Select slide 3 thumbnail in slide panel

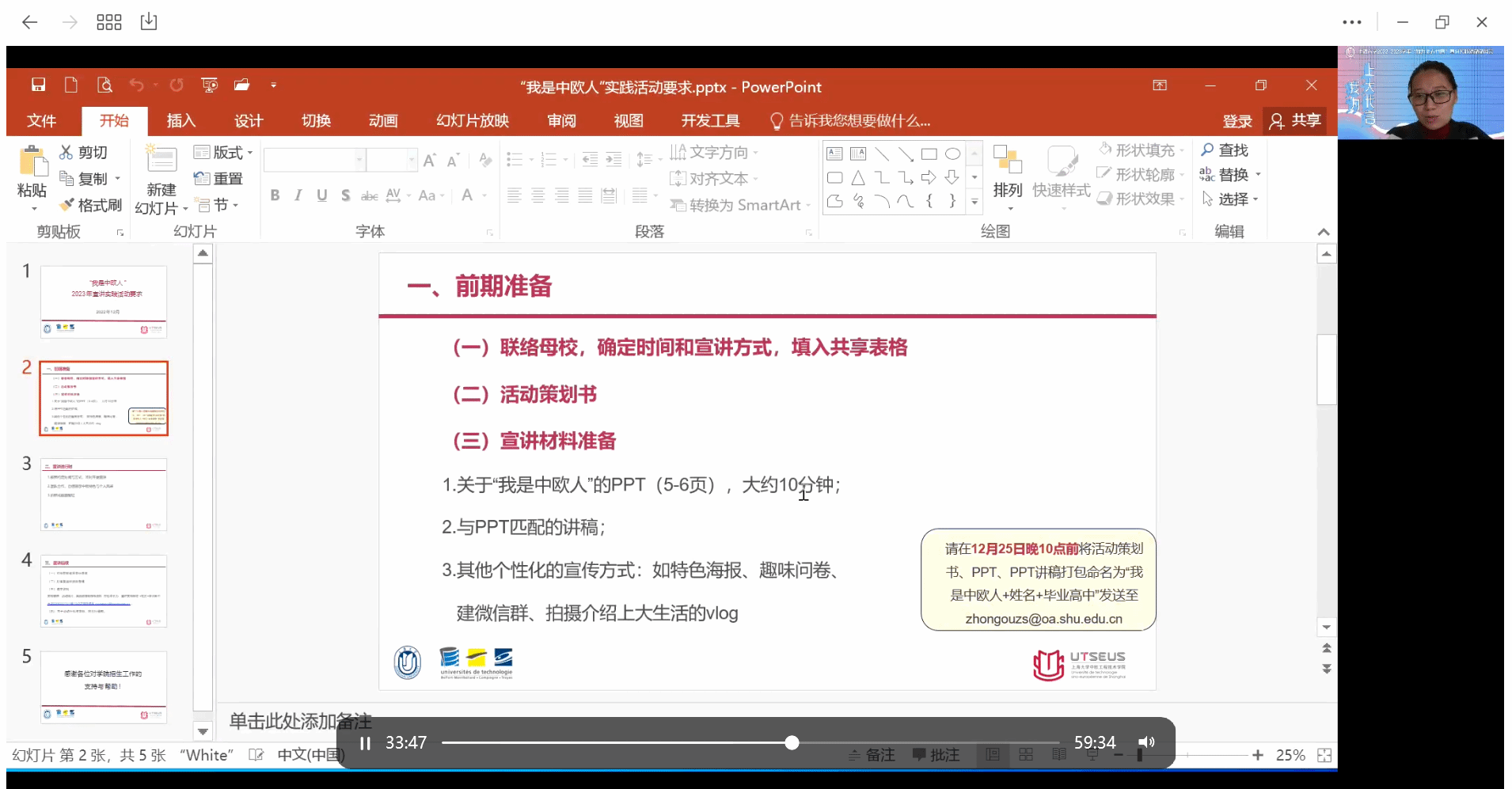pos(104,495)
